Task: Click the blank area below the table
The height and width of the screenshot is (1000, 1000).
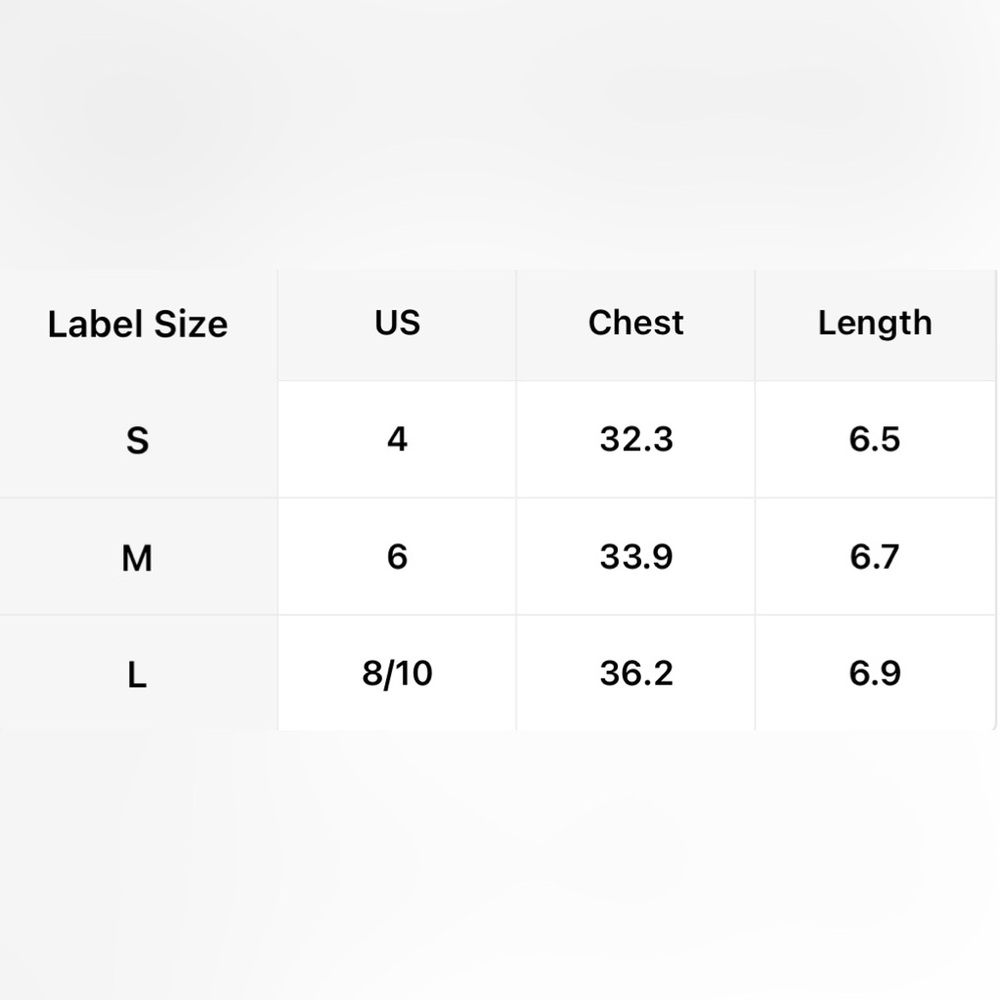Action: pyautogui.click(x=500, y=865)
